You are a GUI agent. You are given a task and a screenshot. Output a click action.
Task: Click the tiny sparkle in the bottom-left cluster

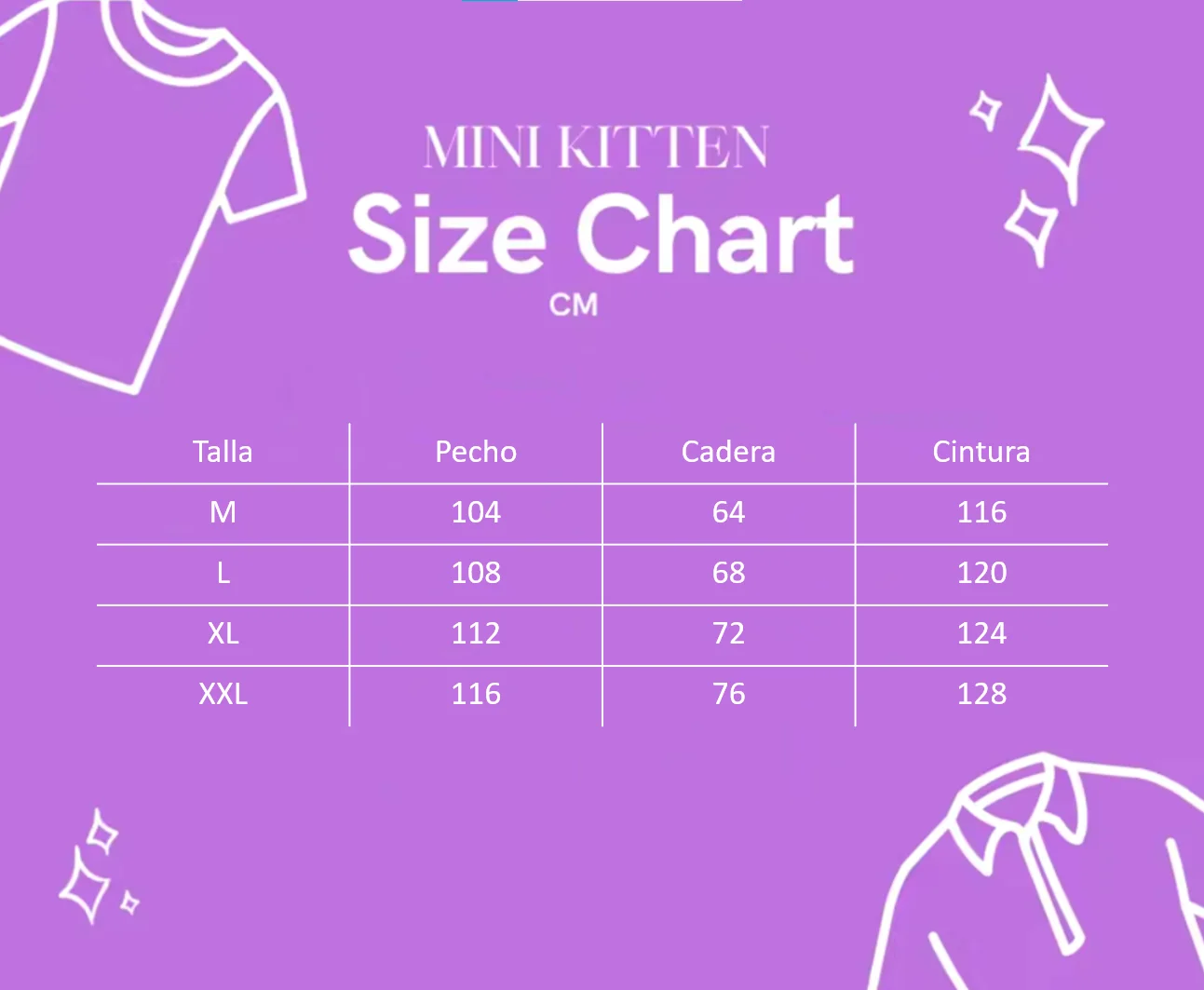[x=130, y=902]
